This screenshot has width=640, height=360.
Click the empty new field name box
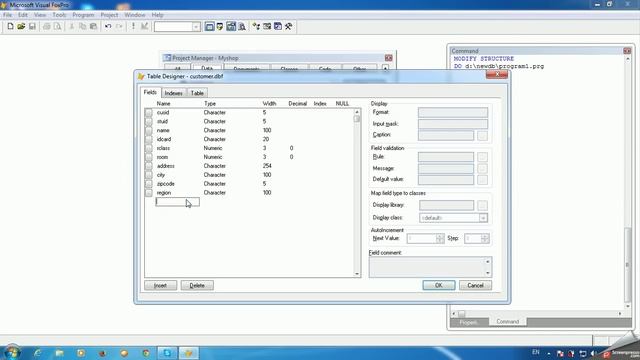tap(178, 202)
